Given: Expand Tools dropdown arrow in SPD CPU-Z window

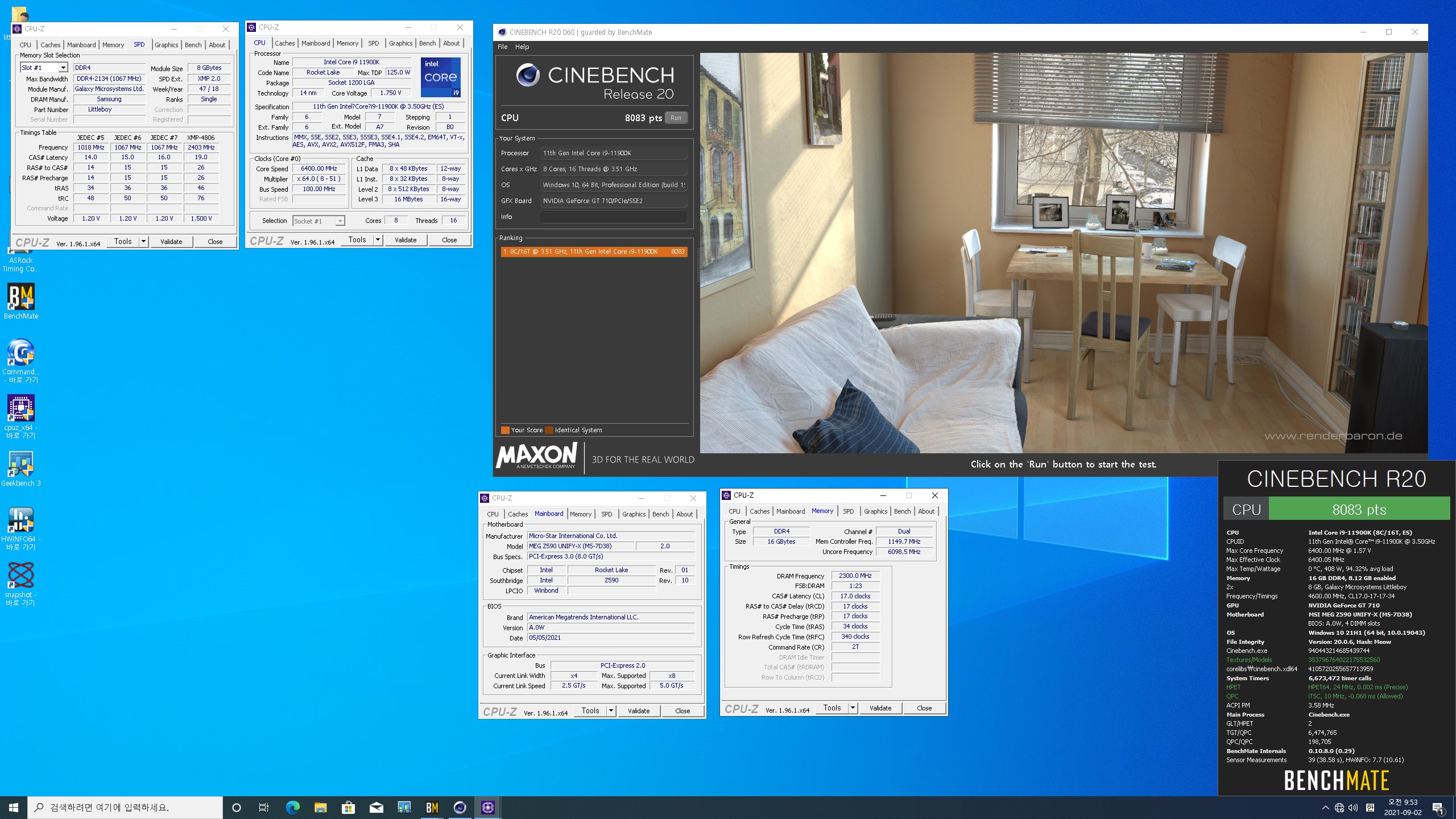Looking at the screenshot, I should [143, 242].
